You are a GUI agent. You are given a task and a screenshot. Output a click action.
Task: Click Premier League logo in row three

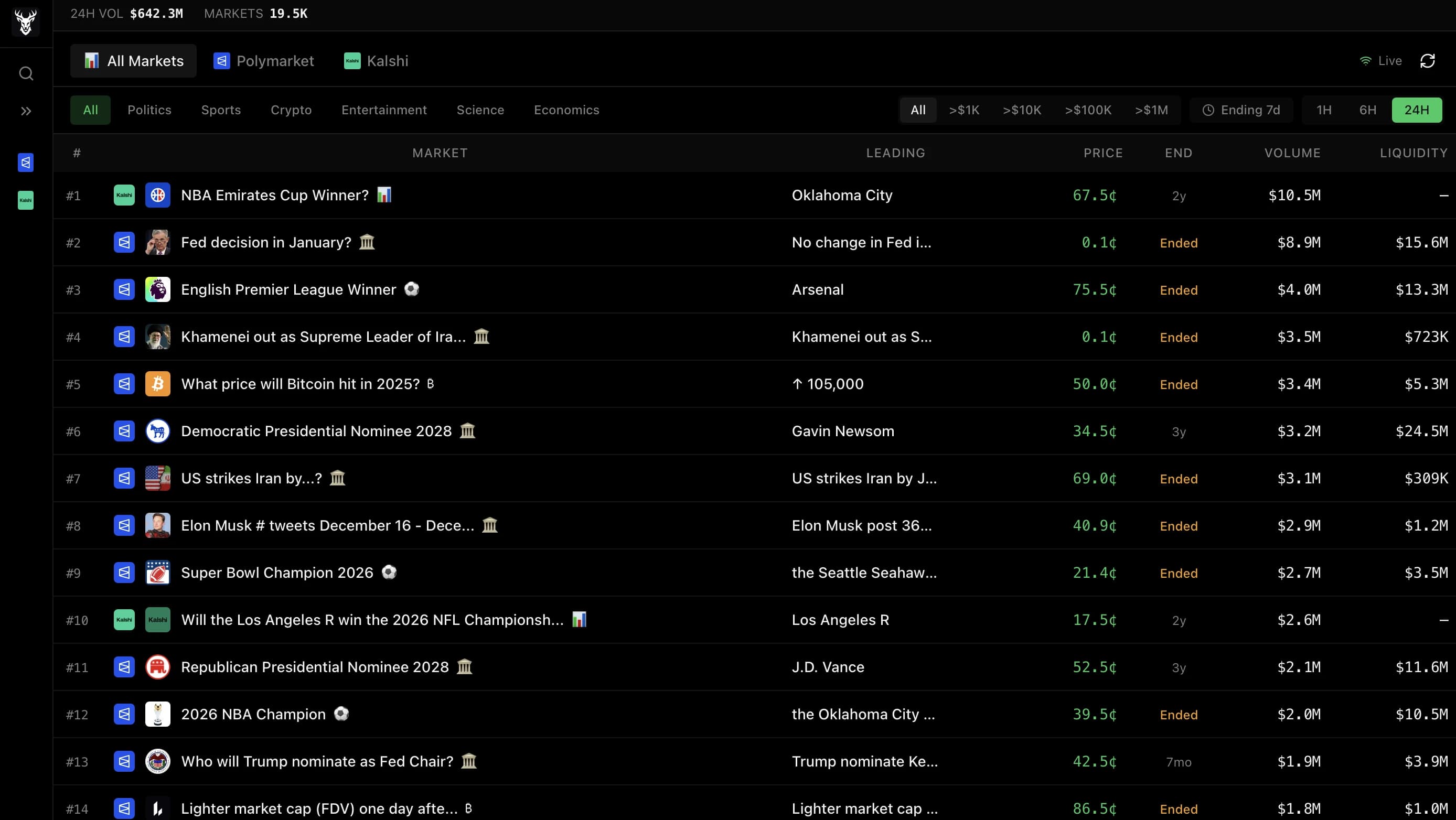(158, 289)
